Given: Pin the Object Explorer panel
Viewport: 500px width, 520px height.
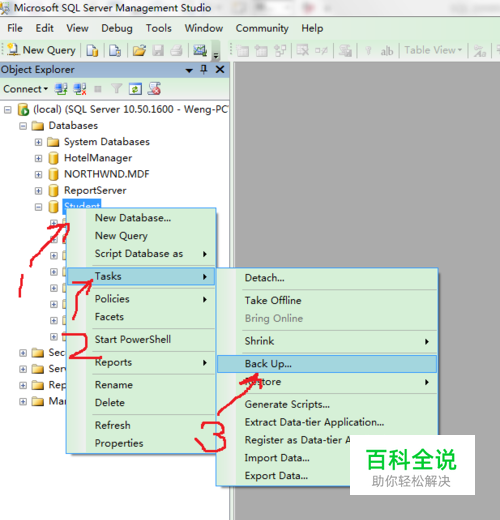Looking at the screenshot, I should (204, 69).
